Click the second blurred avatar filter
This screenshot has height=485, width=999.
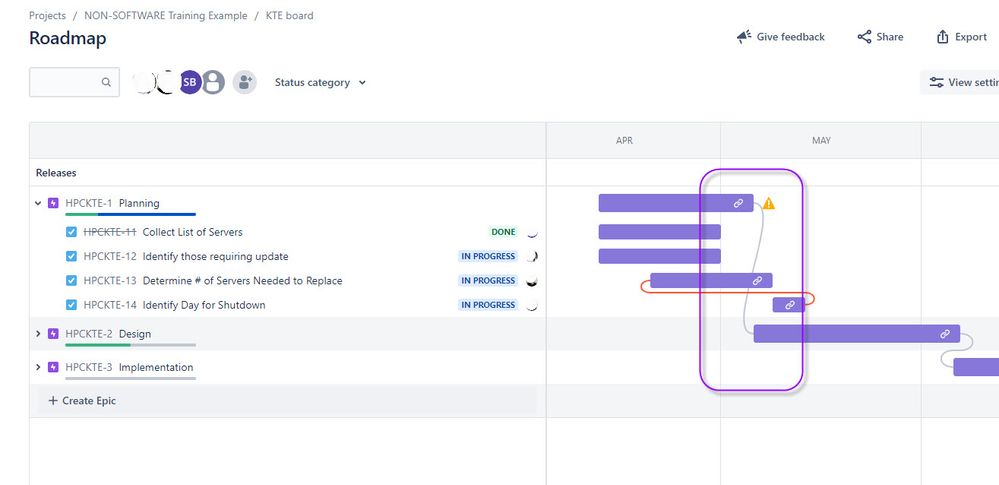coord(167,82)
